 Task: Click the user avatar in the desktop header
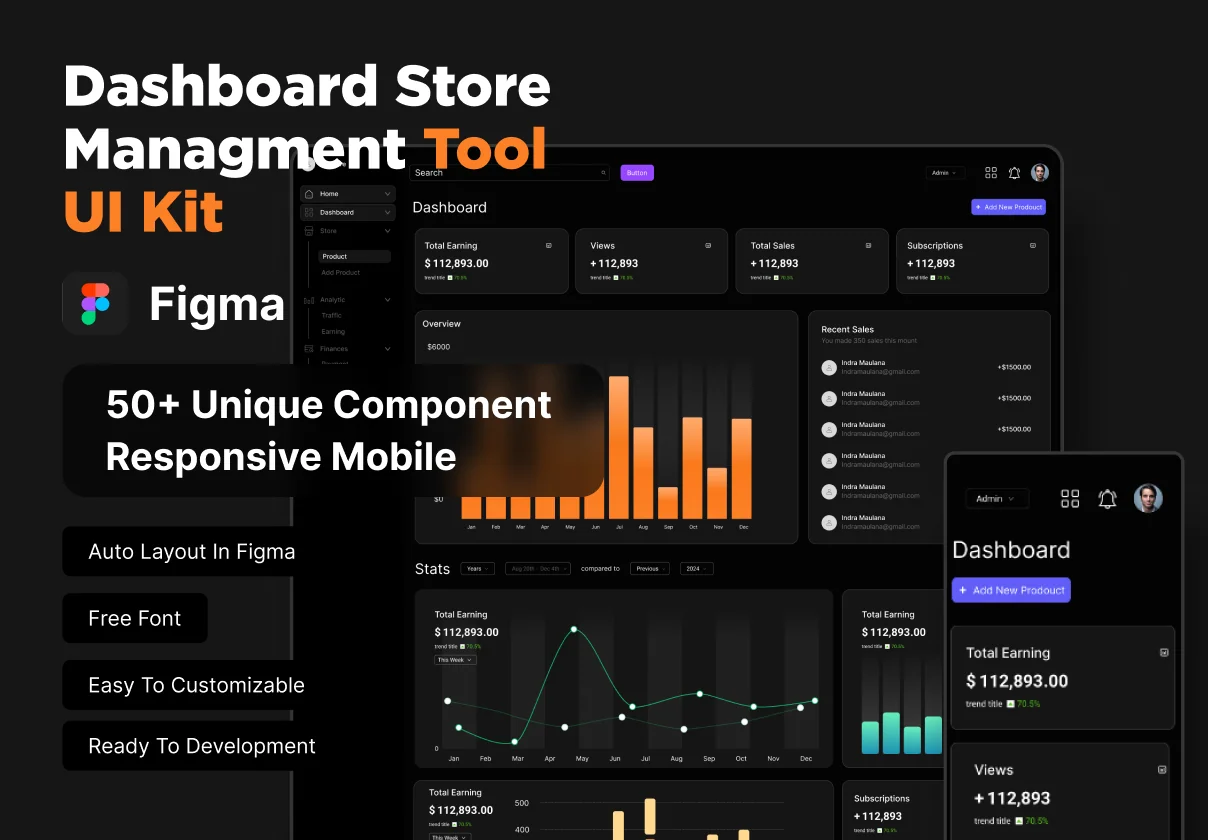(x=1040, y=173)
